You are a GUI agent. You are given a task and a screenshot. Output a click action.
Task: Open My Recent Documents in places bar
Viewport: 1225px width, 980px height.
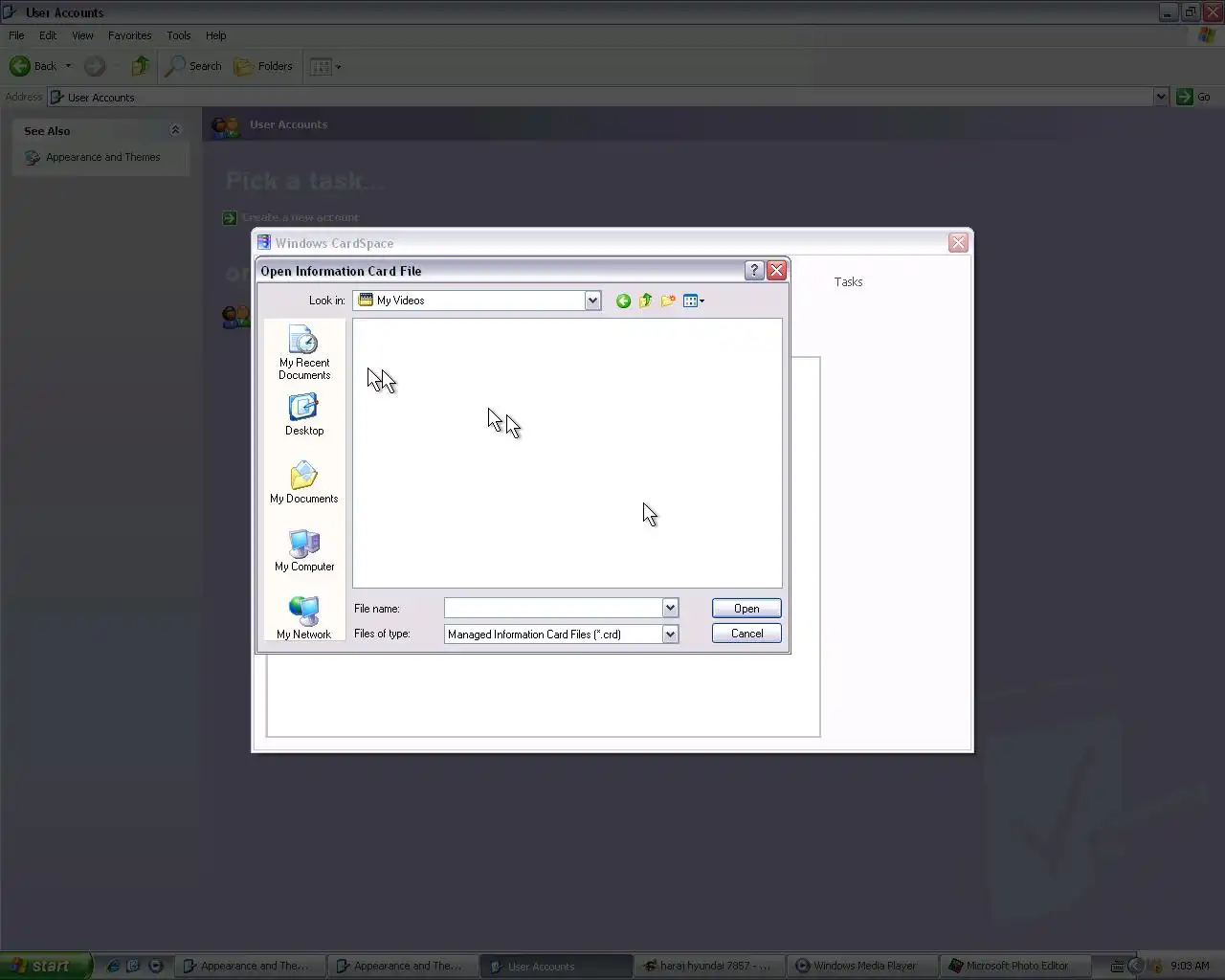tap(304, 353)
